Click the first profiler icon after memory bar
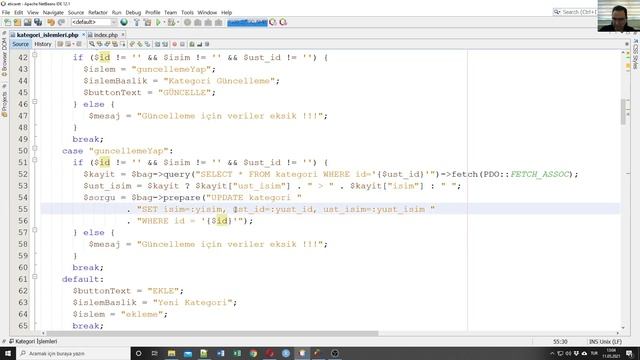The height and width of the screenshot is (360, 640). (273, 22)
